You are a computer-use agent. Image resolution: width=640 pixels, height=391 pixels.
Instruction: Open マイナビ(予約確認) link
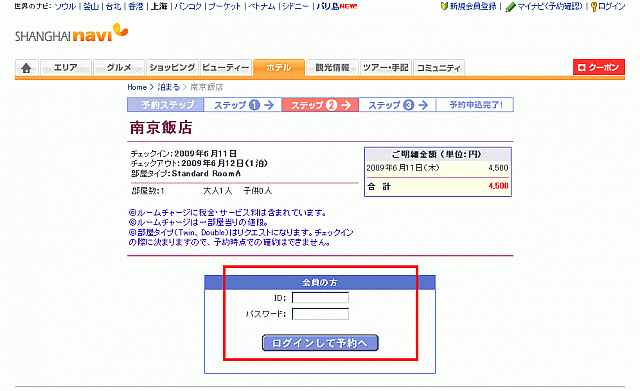(x=550, y=7)
